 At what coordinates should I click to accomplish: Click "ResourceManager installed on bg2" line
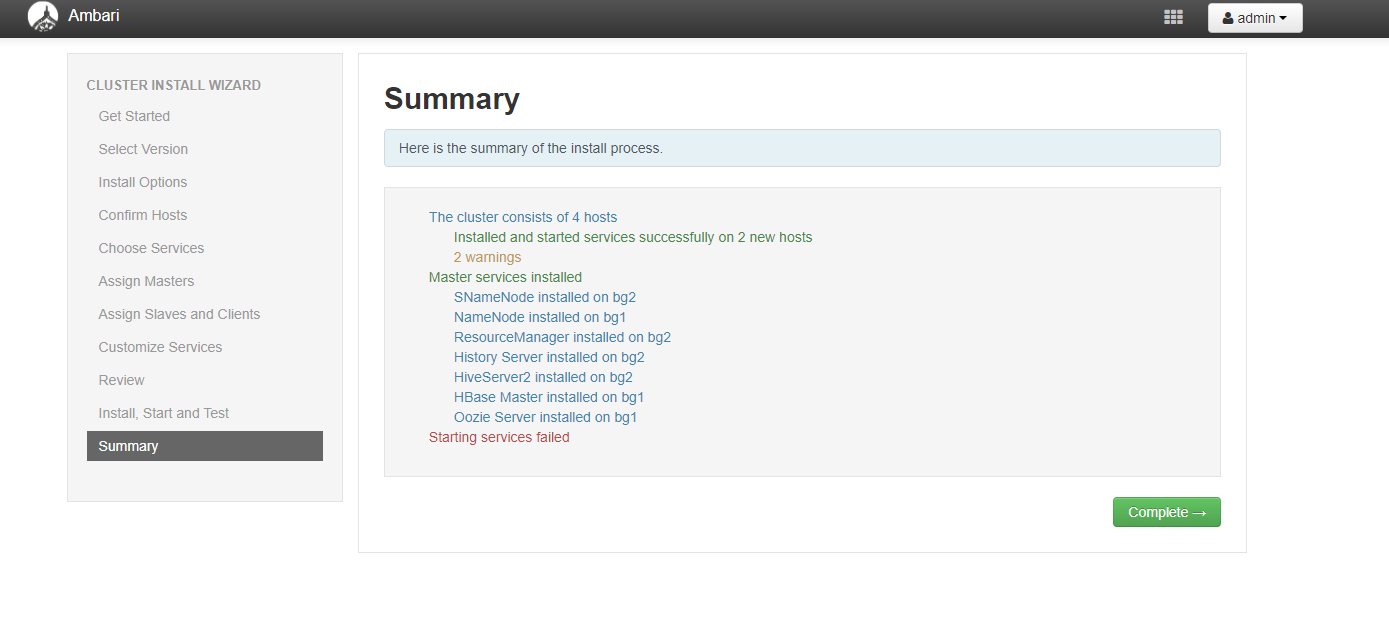(562, 337)
